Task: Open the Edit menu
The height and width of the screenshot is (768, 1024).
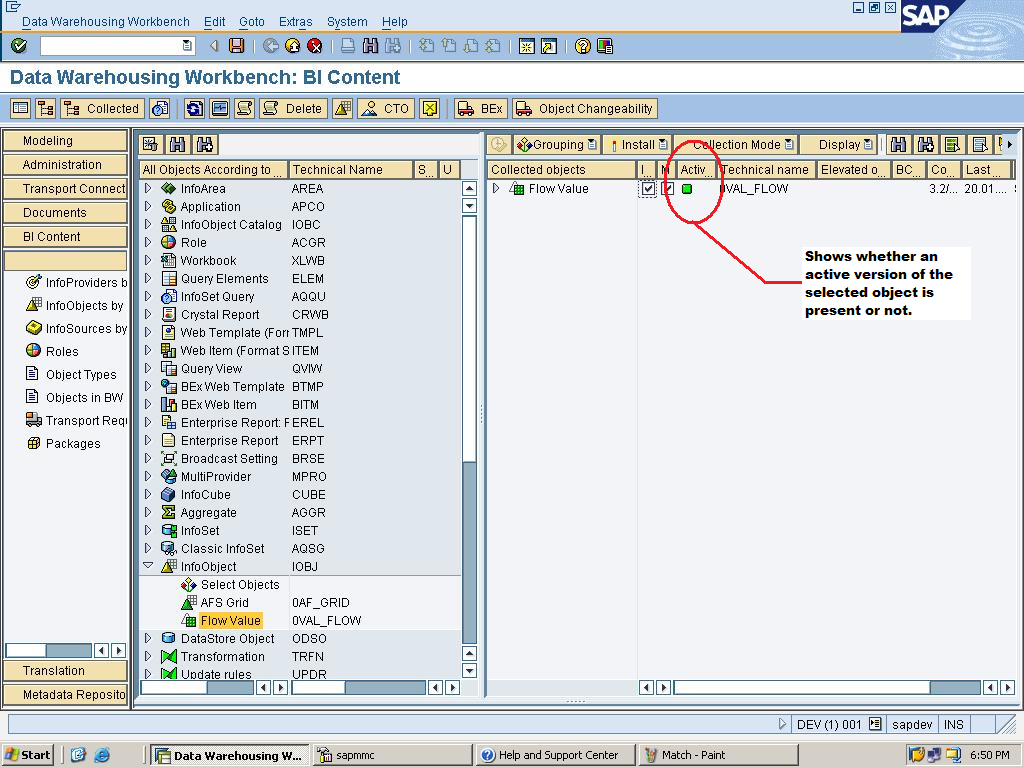Action: click(x=214, y=22)
